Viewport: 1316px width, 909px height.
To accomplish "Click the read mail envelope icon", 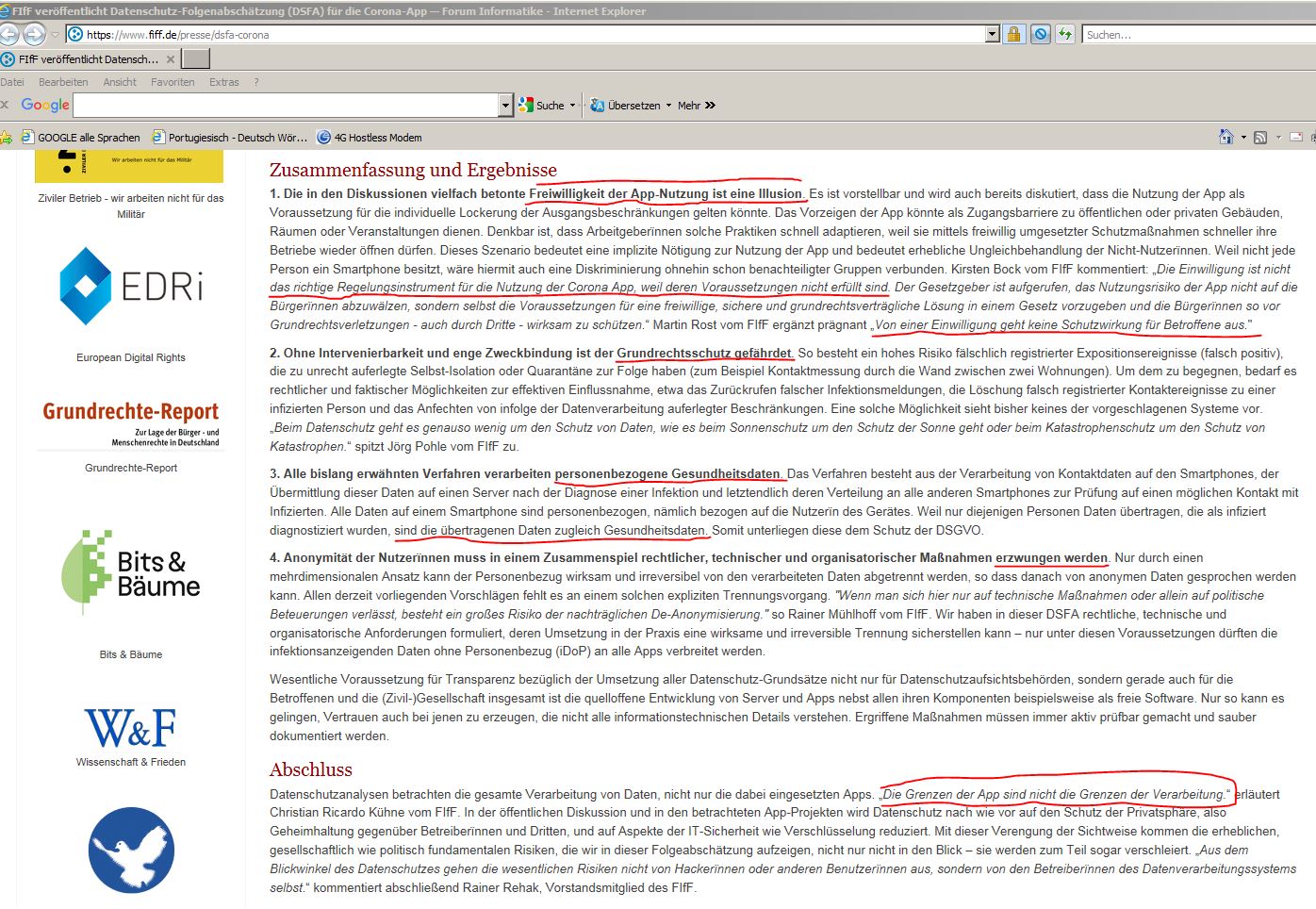I will point(1296,138).
